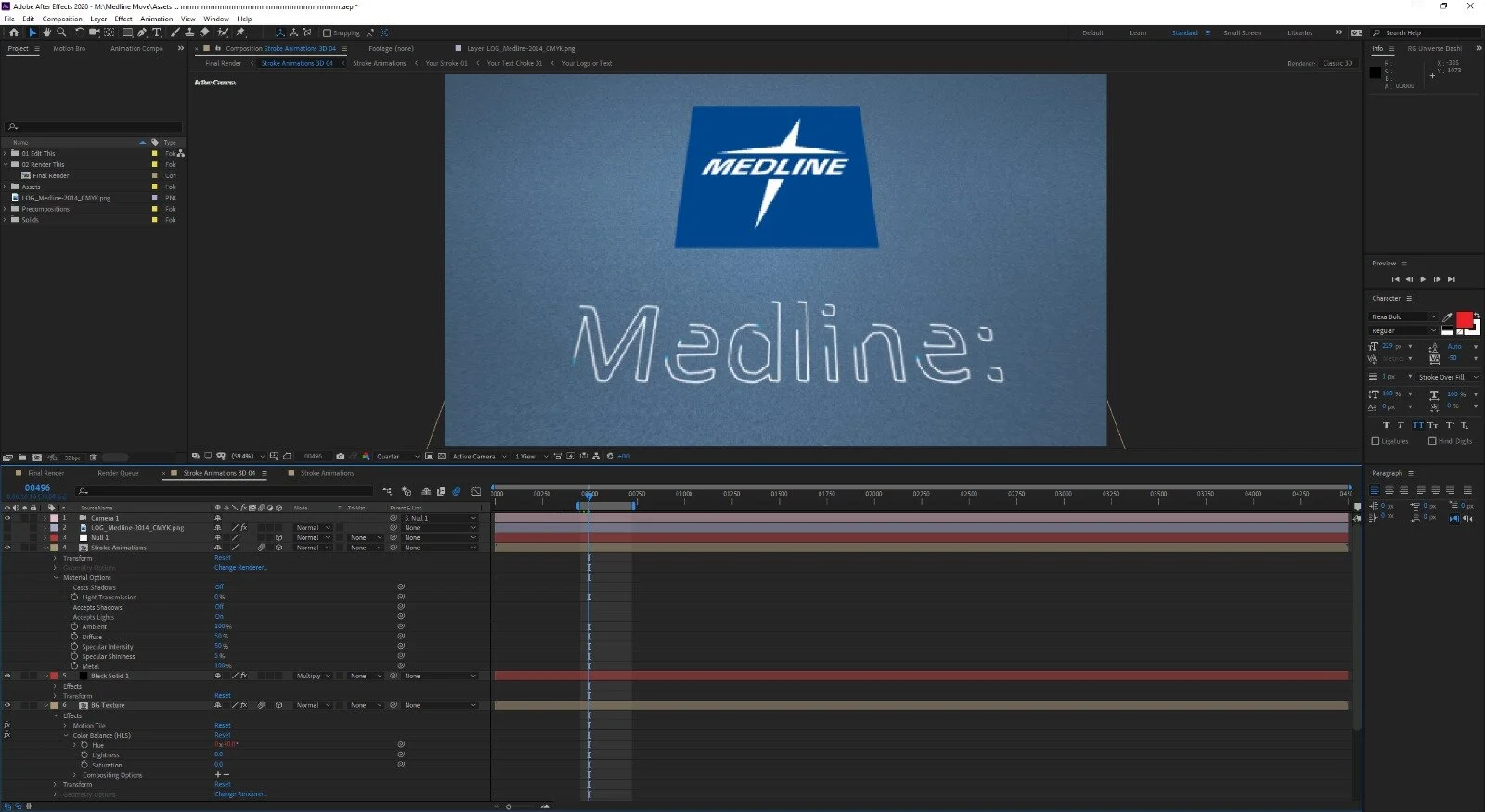
Task: Open the Nexa Bold font dropdown
Action: [1404, 316]
